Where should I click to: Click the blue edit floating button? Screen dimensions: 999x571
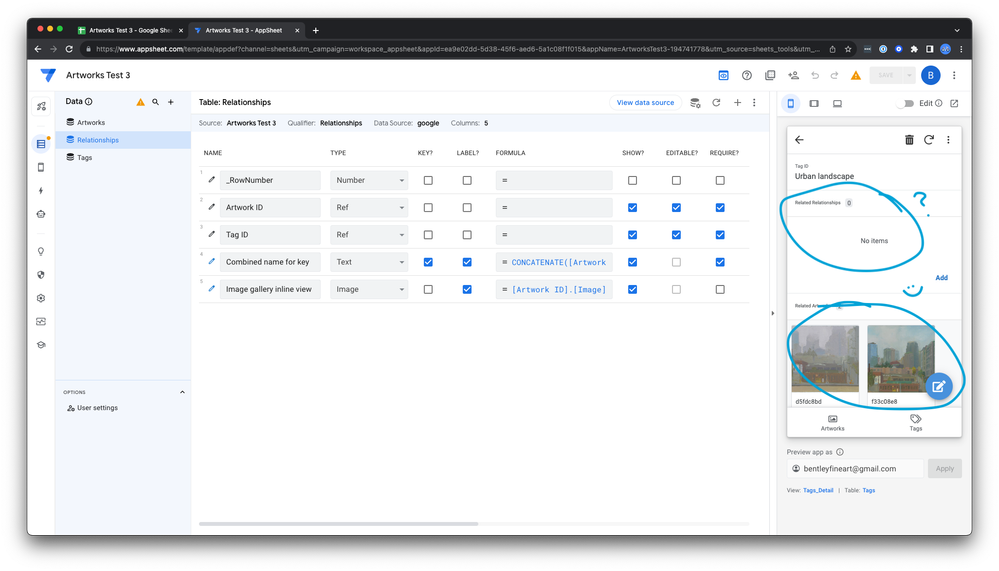[938, 386]
